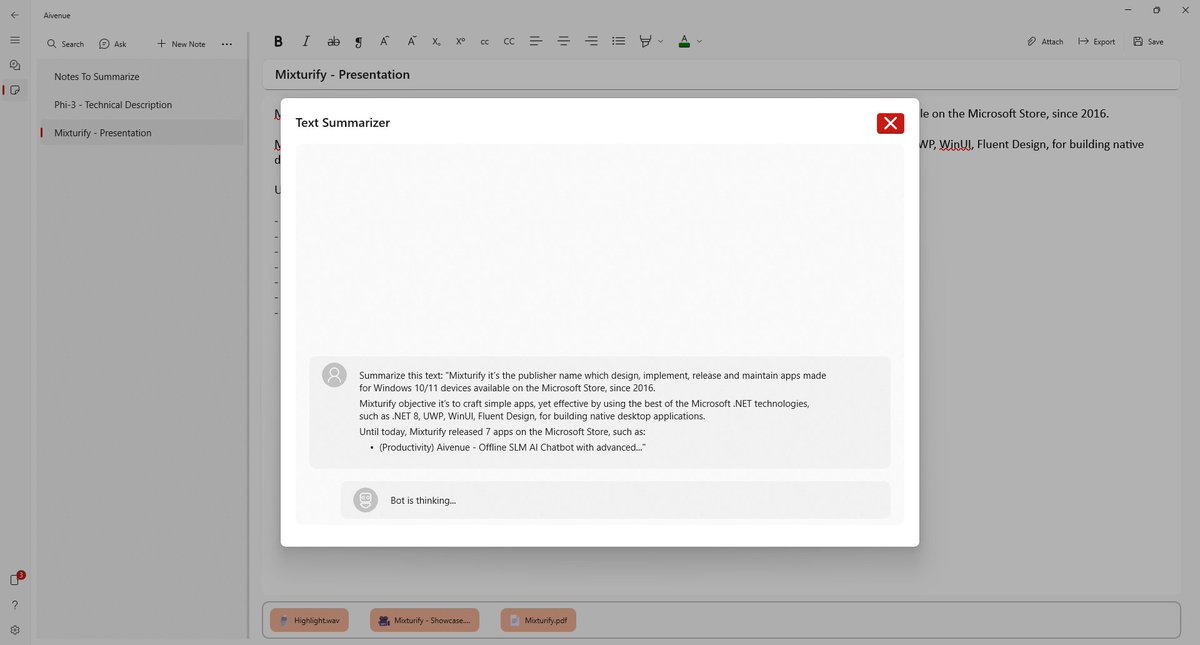Image resolution: width=1200 pixels, height=645 pixels.
Task: Go back with the back arrow
Action: [15, 15]
